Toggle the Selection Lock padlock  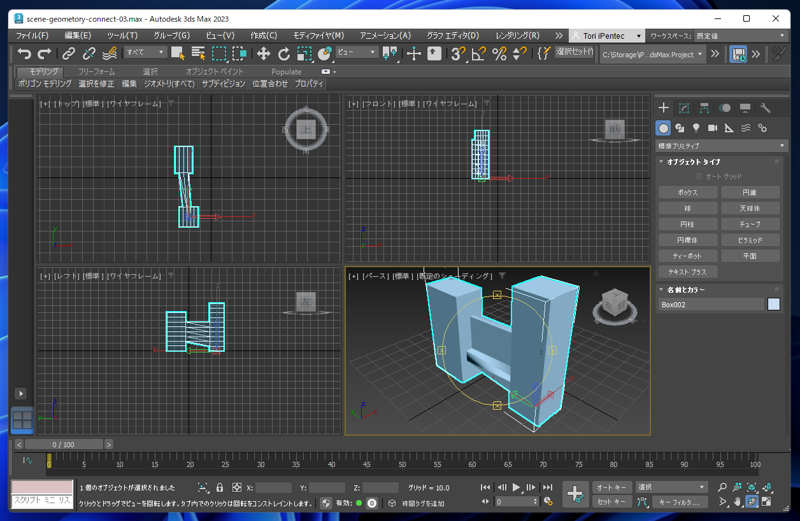(219, 487)
